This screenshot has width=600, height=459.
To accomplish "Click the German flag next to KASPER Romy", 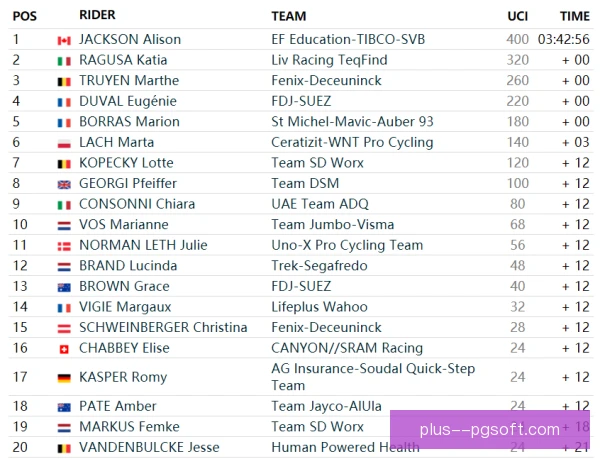I will pyautogui.click(x=64, y=378).
